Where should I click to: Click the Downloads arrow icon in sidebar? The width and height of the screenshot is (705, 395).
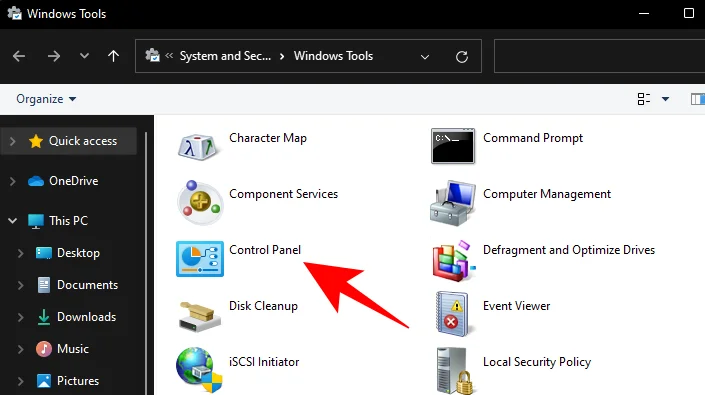click(44, 317)
